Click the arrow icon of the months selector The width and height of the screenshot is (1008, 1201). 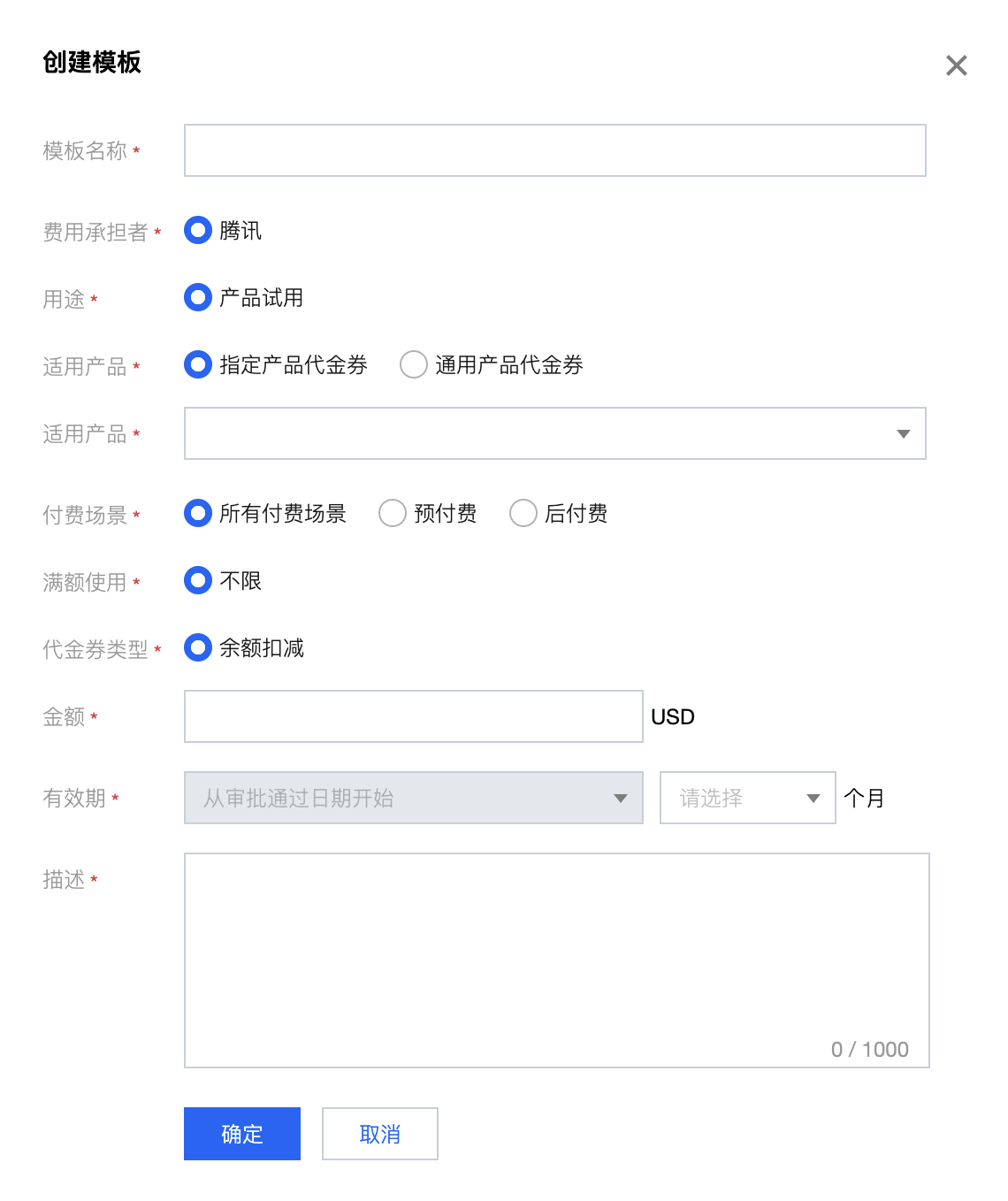point(813,798)
